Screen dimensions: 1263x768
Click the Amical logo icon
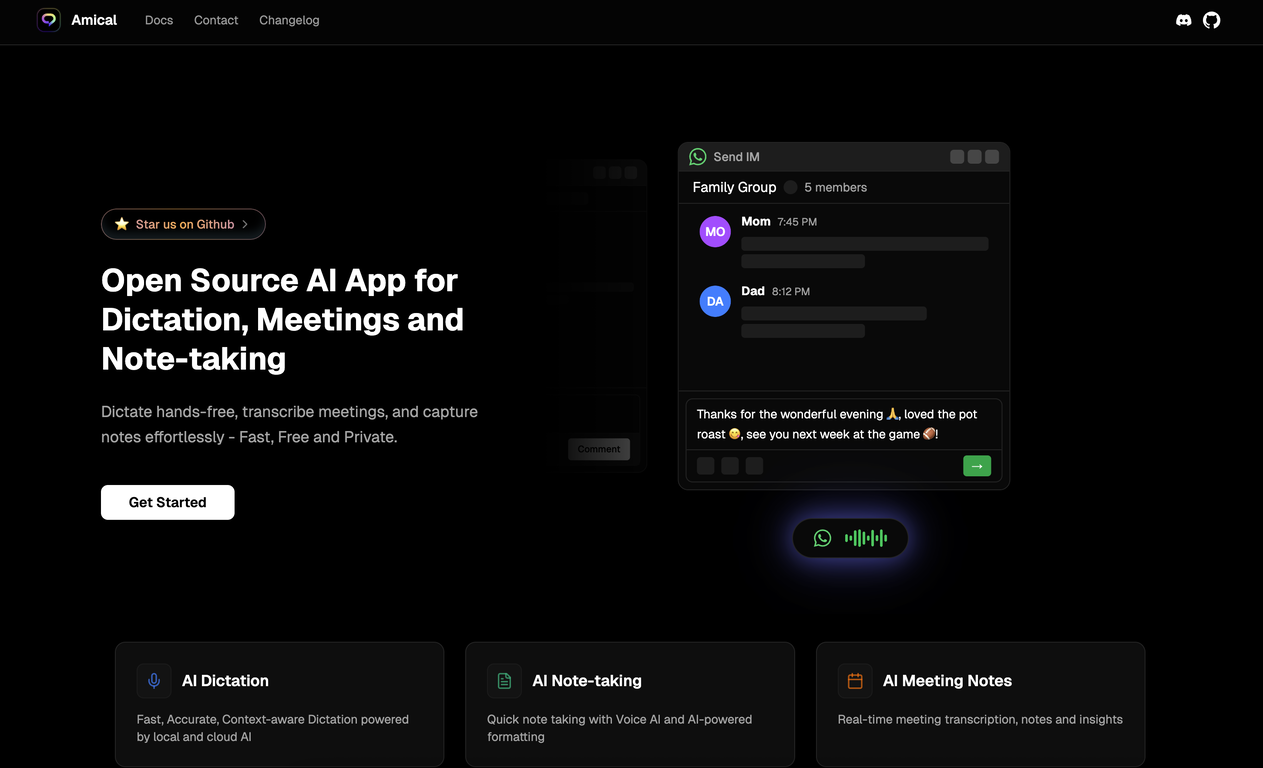pos(49,20)
